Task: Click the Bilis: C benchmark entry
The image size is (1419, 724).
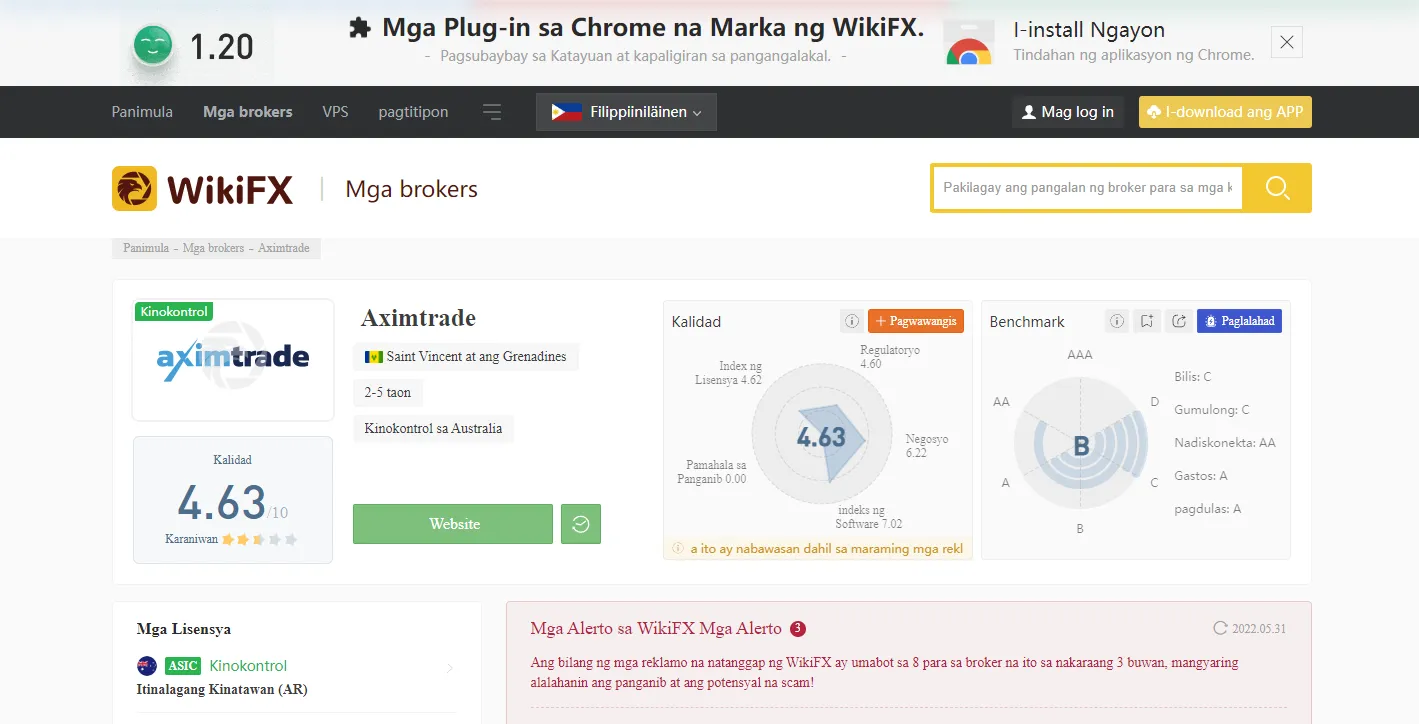Action: pos(1193,377)
